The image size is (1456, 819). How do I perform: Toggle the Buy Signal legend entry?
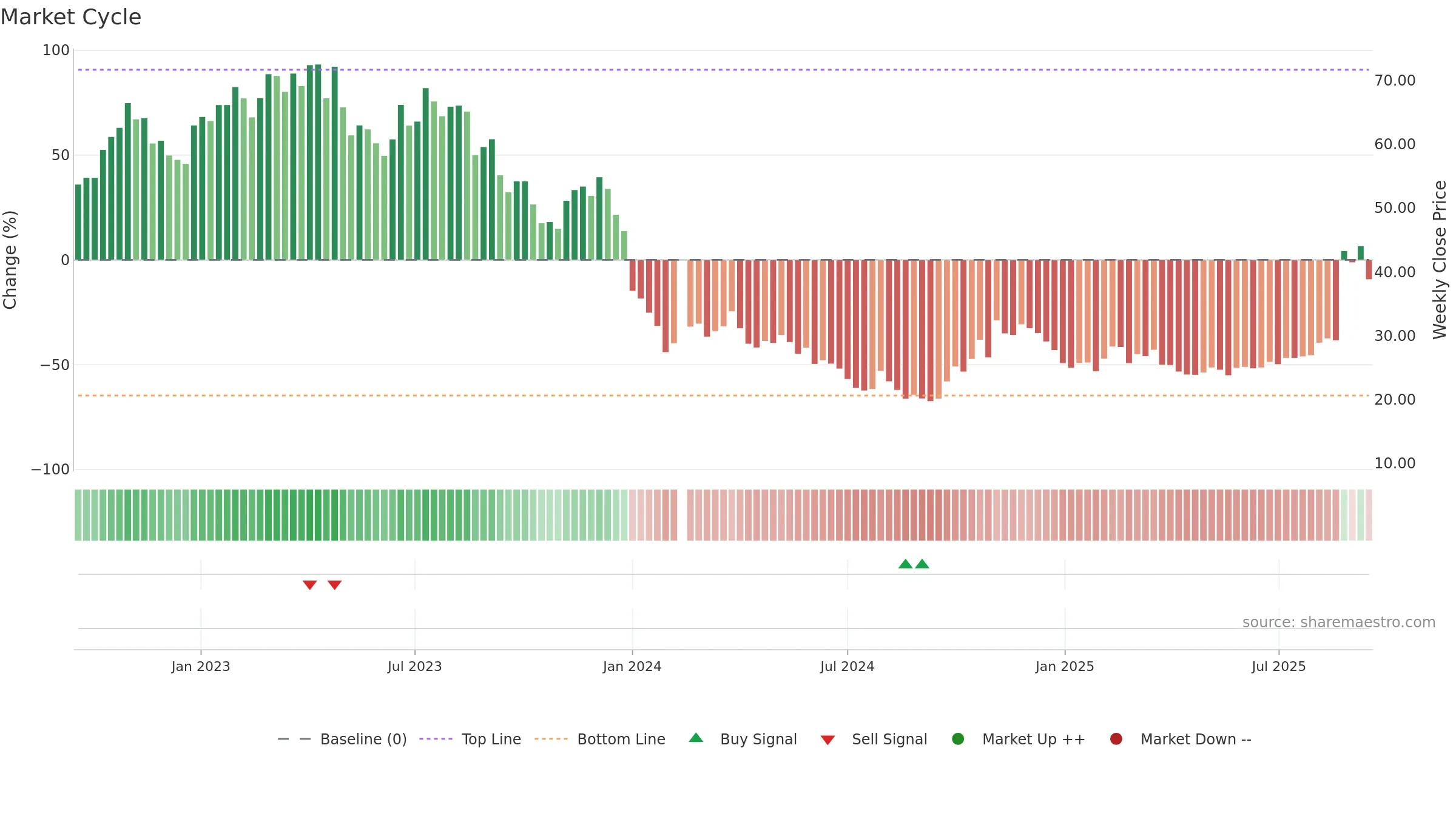coord(743,739)
